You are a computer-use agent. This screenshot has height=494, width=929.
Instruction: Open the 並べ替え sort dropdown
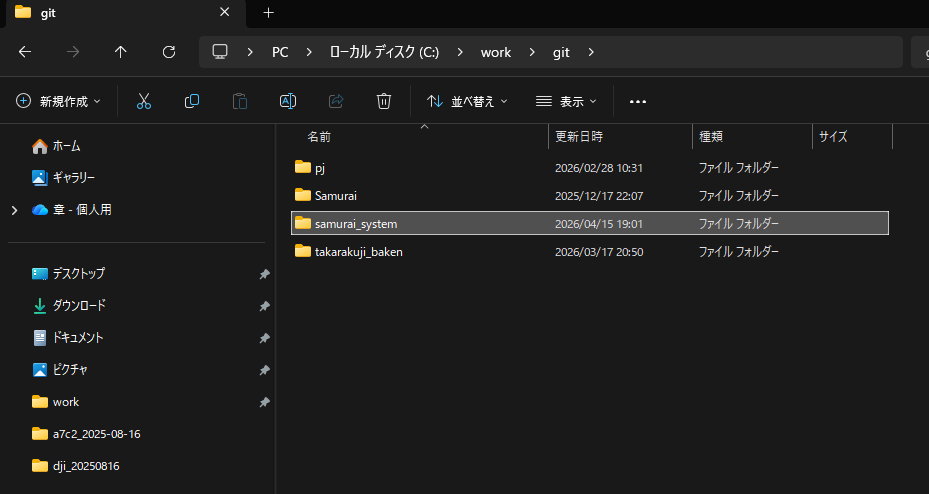coord(467,101)
